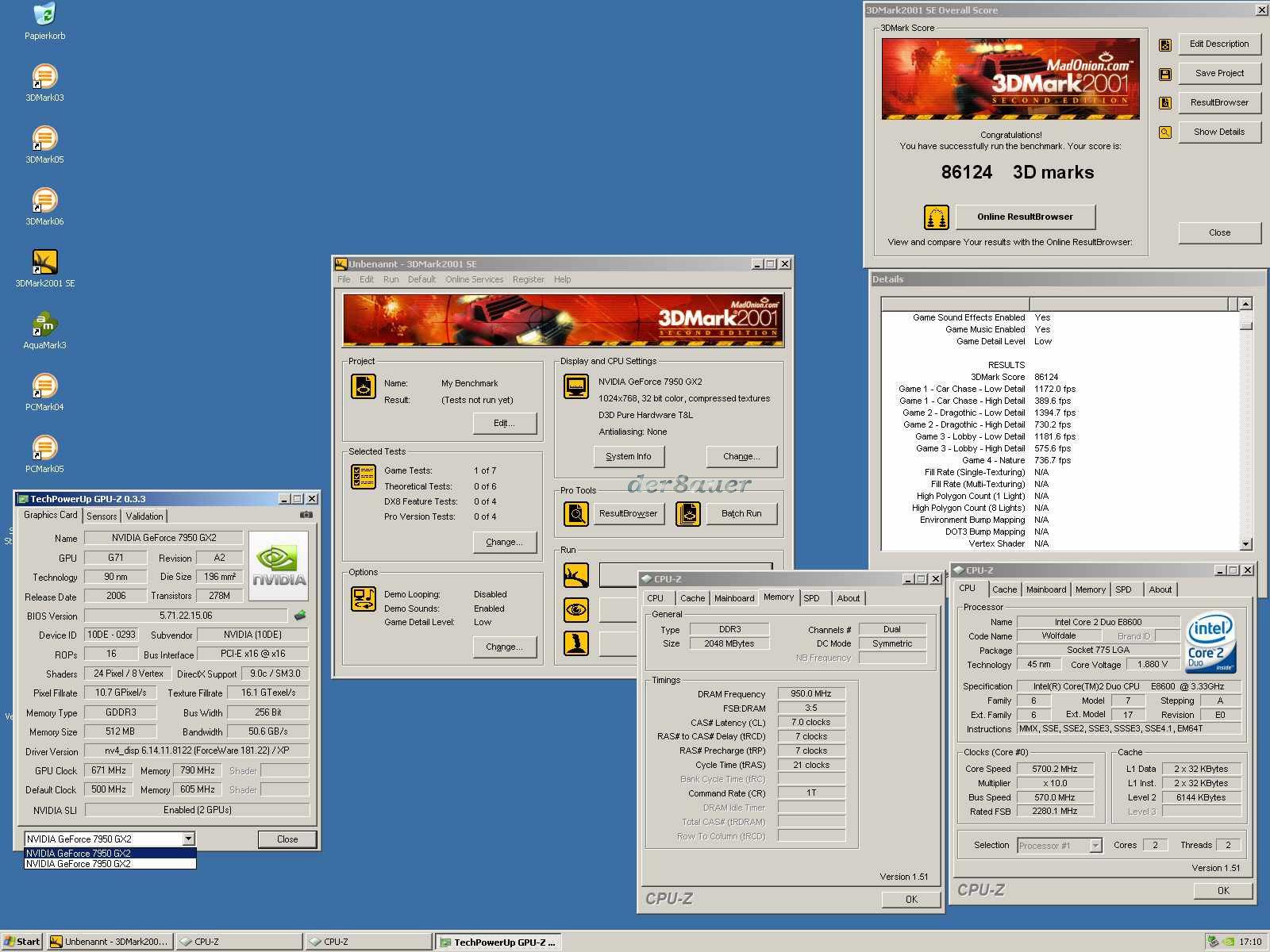Click the 17:10 system tray clock
Screen dimensions: 1270x952
[x=1250, y=942]
